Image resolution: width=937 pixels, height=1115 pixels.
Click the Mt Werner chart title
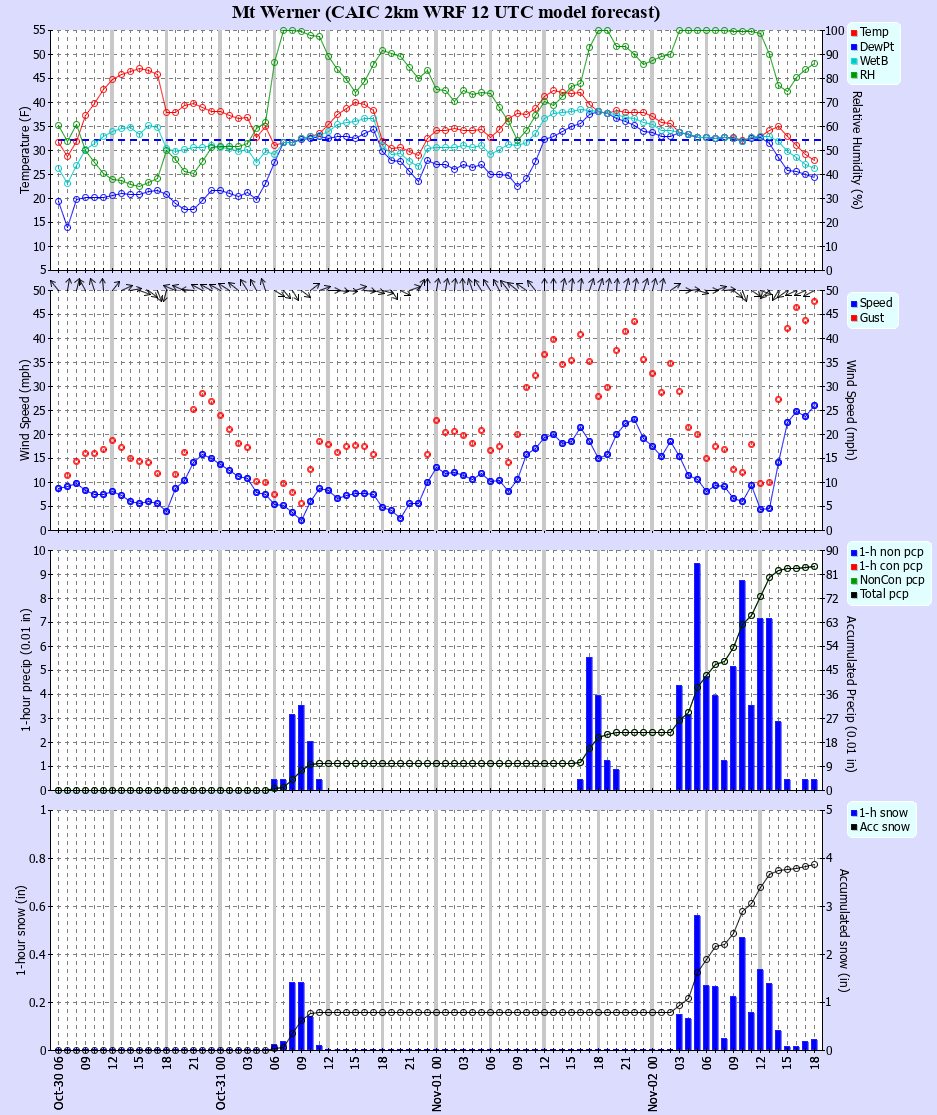point(446,12)
